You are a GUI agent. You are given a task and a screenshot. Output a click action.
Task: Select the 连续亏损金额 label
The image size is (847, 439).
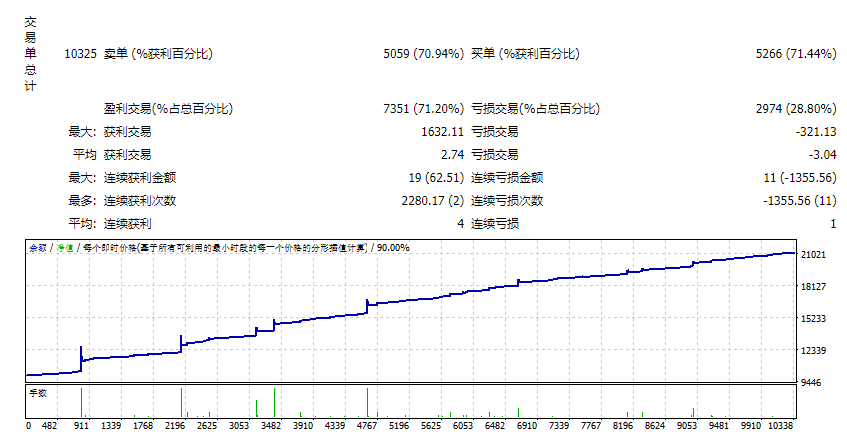click(x=507, y=178)
